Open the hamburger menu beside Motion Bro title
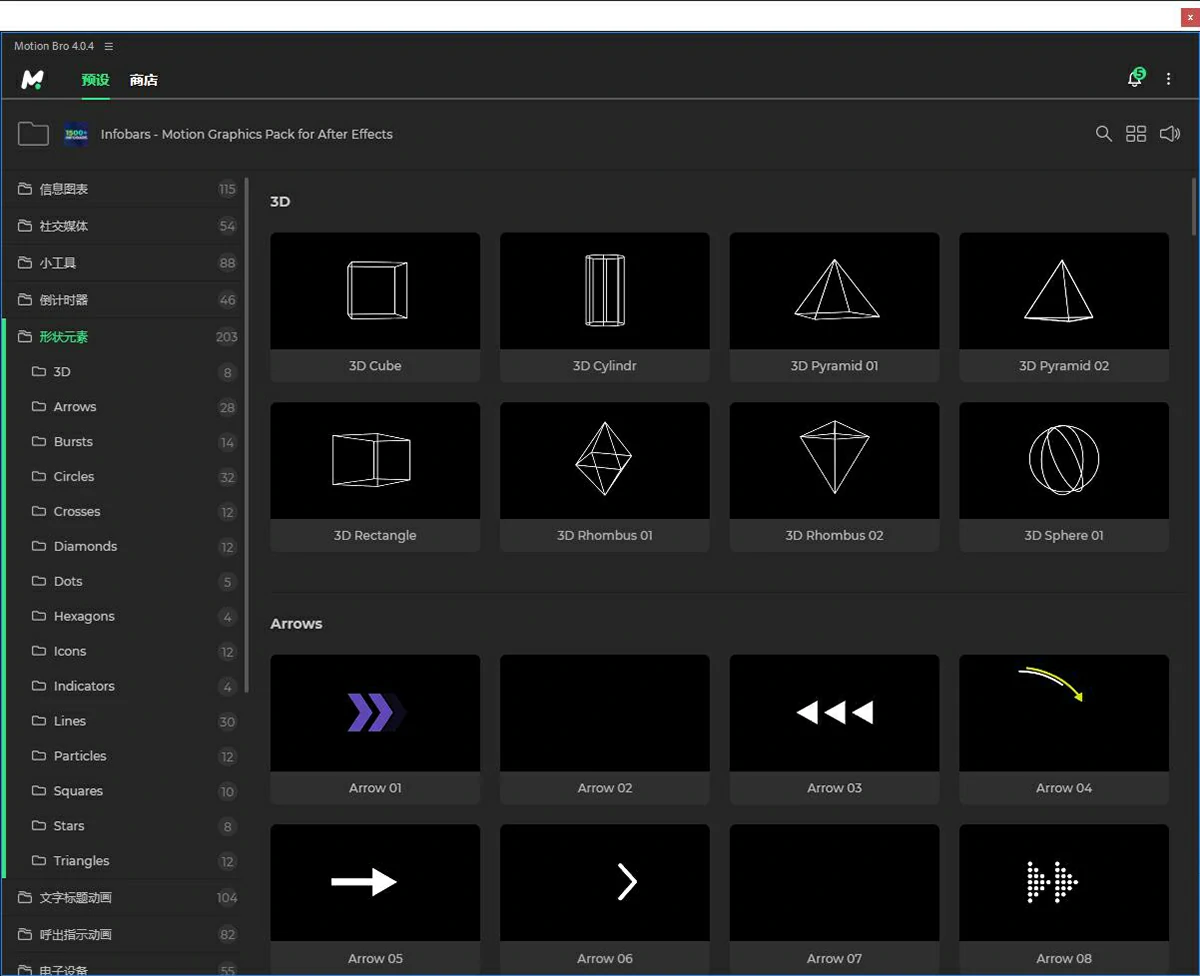 [109, 46]
